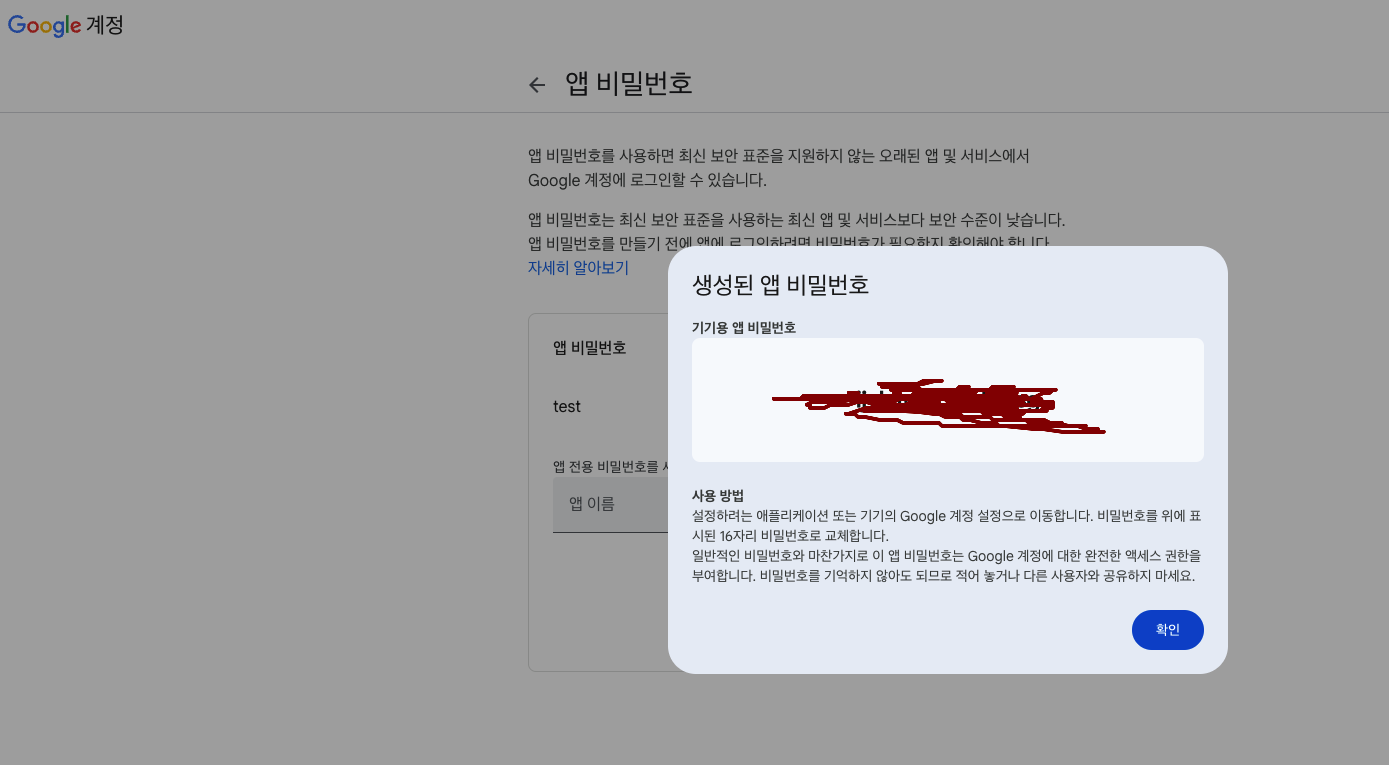Click the 사용 방법 heading
The width and height of the screenshot is (1389, 765).
pos(718,496)
